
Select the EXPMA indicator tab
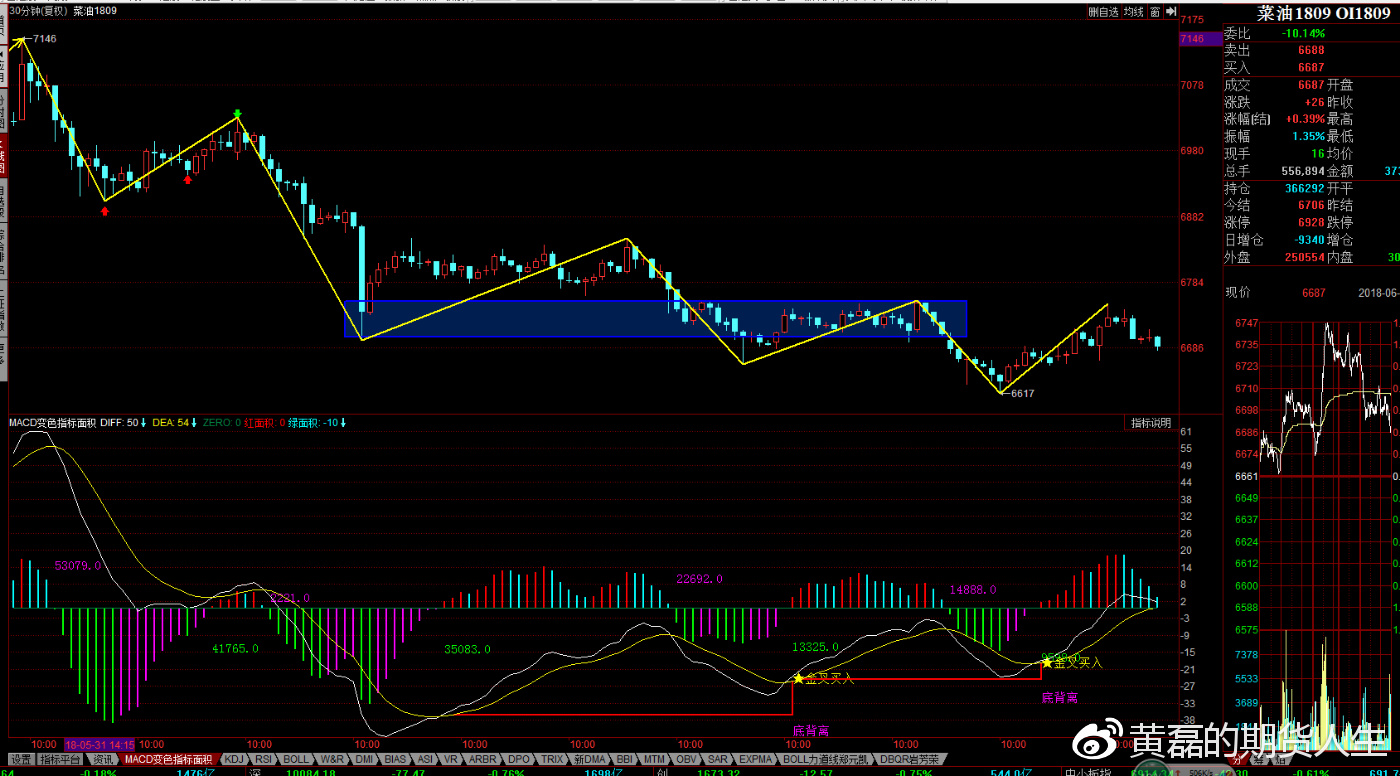(756, 759)
